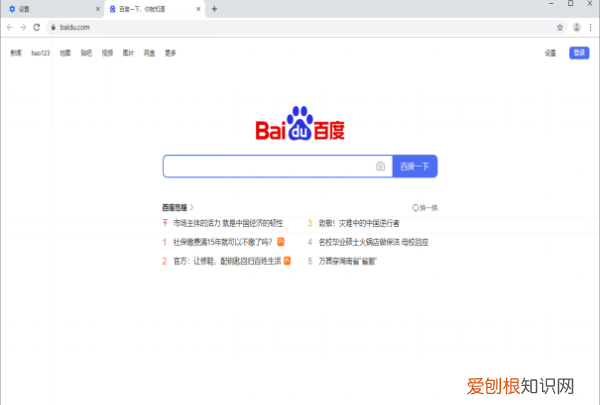Close the 百度一下 tab
600x405 pixels.
pyautogui.click(x=198, y=9)
